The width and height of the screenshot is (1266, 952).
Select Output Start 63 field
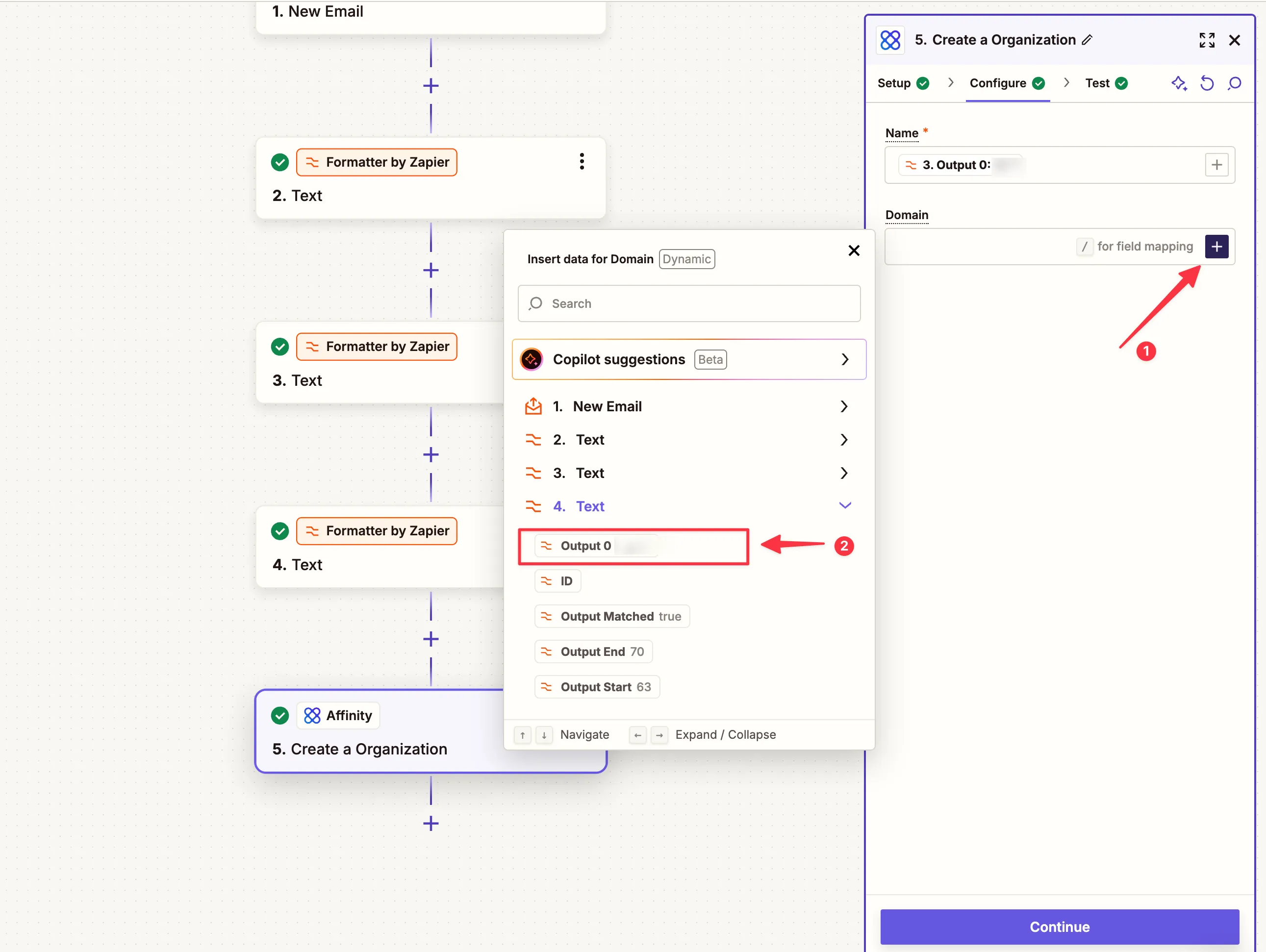tap(597, 686)
